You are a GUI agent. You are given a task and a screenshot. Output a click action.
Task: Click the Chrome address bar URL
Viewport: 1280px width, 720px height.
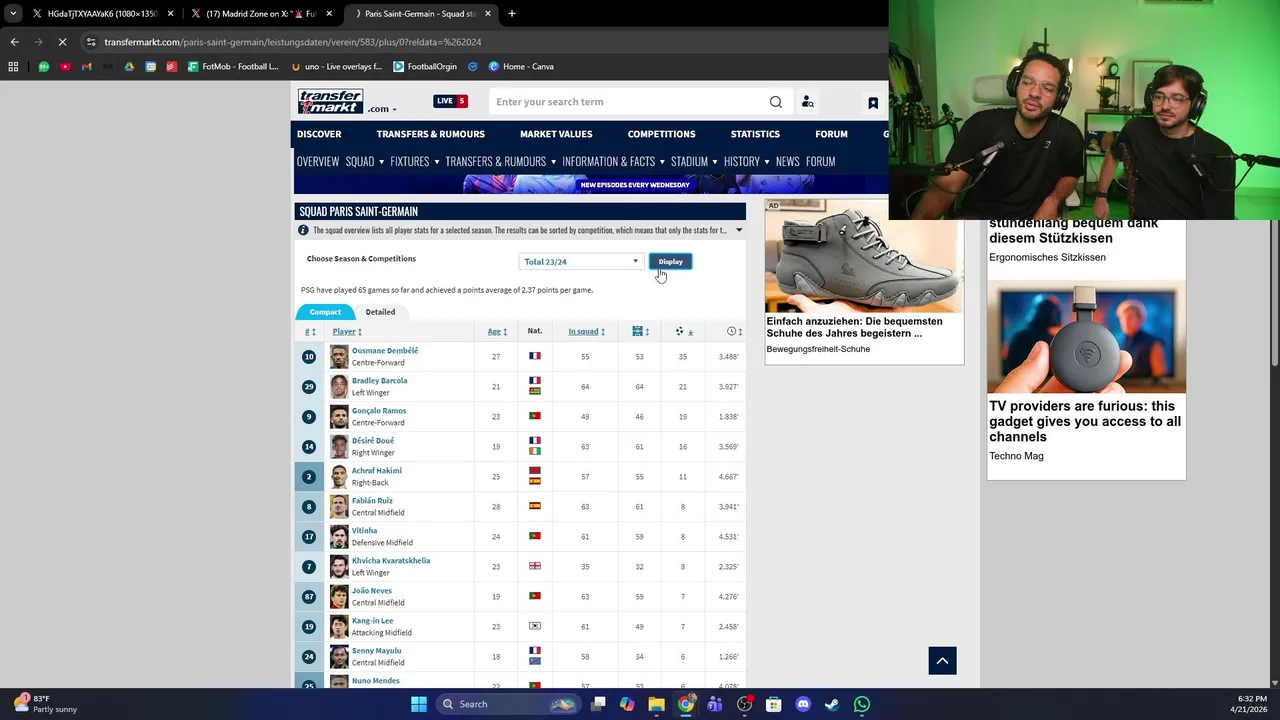(x=293, y=42)
